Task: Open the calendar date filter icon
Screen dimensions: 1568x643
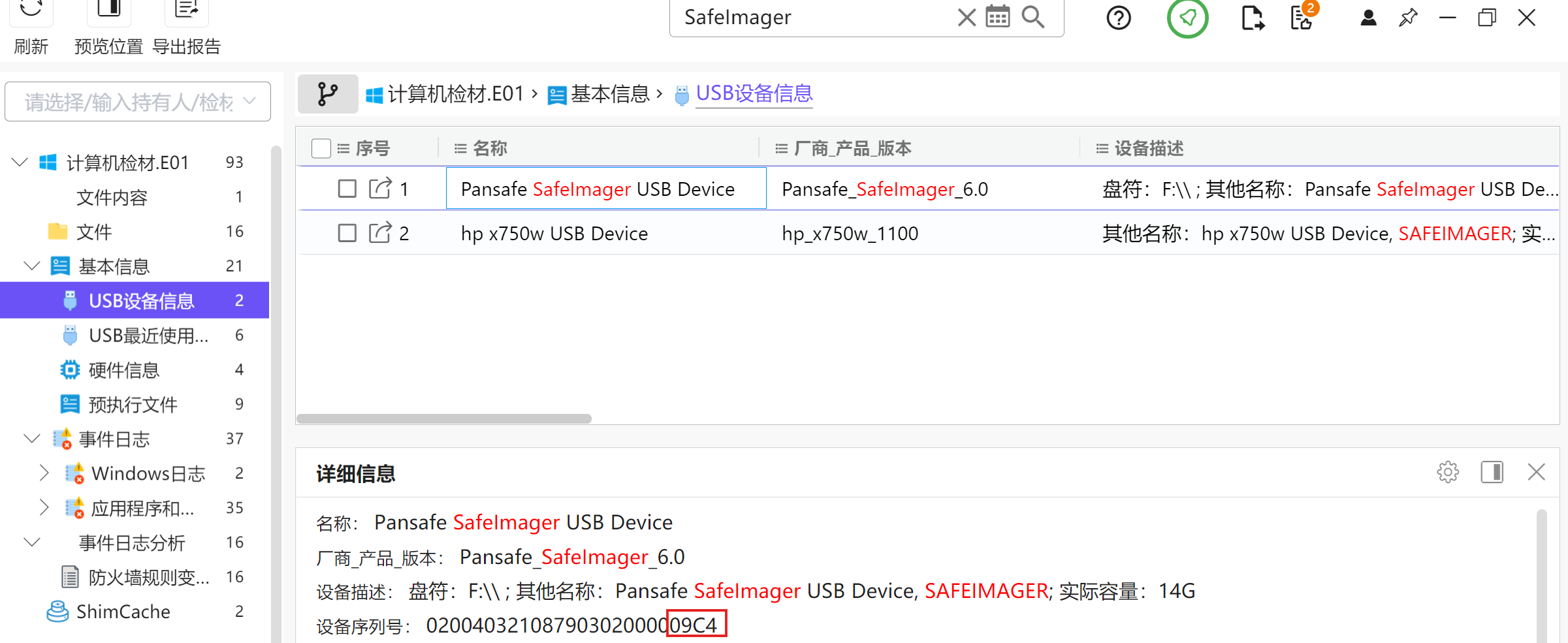Action: (x=997, y=17)
